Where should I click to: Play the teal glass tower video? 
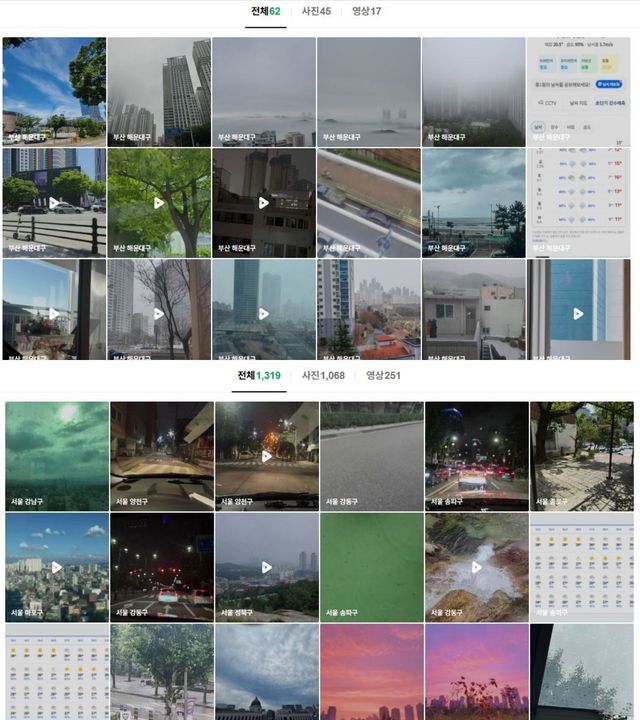click(264, 313)
